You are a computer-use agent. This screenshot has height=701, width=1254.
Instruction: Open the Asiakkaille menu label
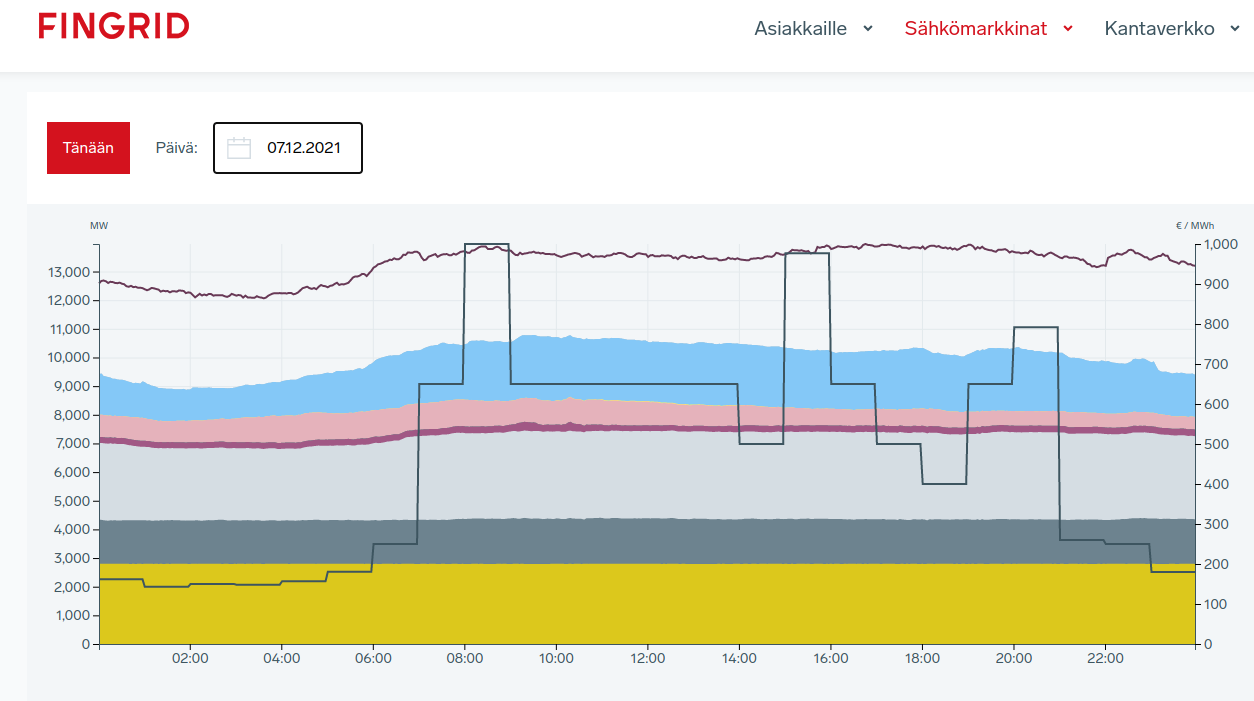click(800, 29)
